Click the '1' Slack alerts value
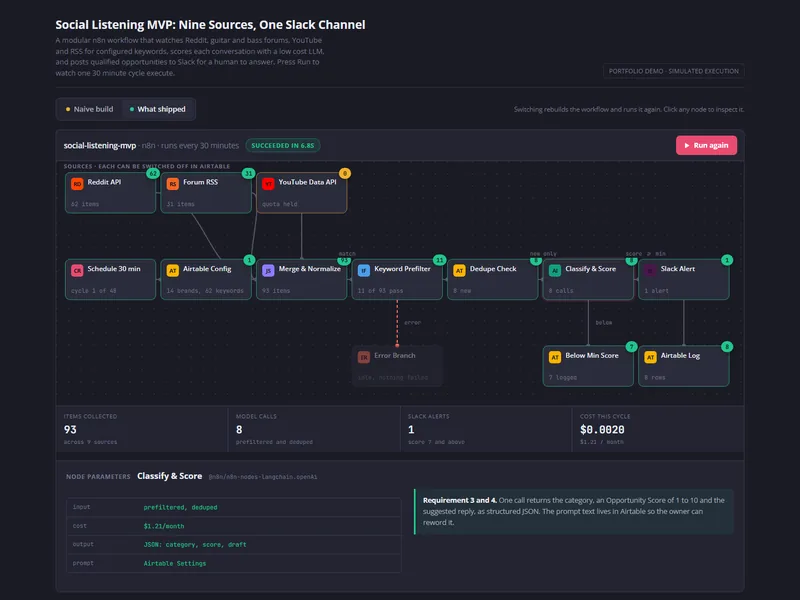 [x=411, y=430]
